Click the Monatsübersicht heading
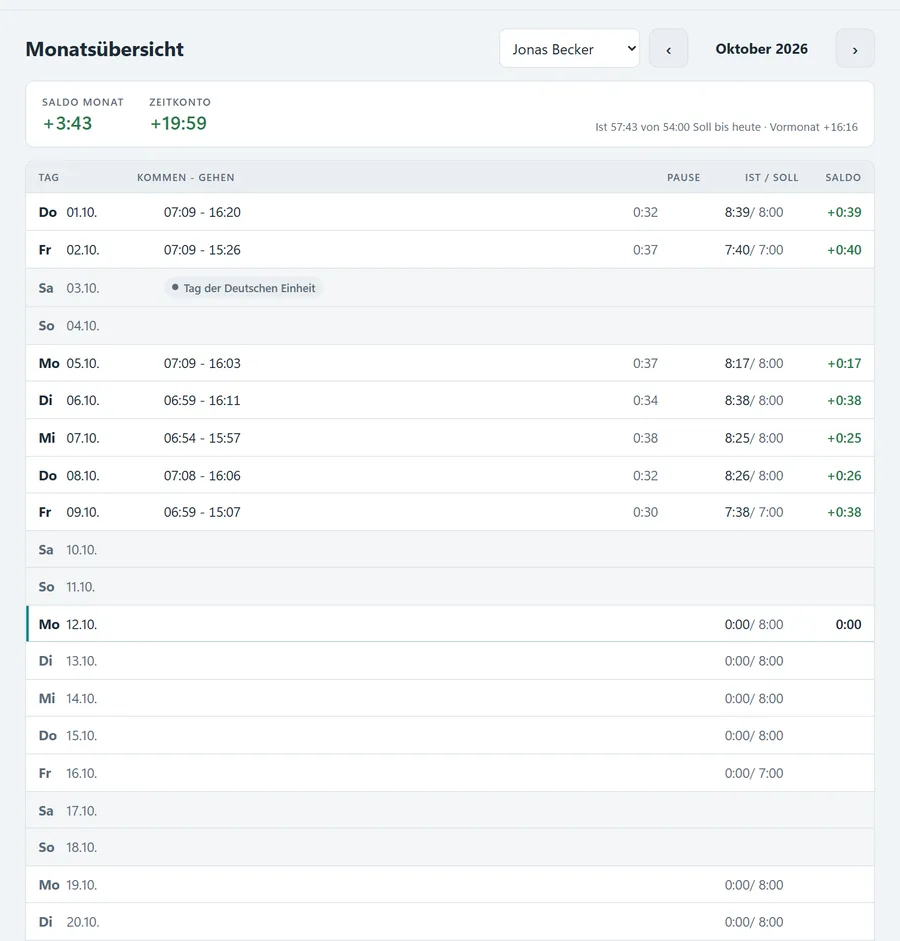The image size is (900, 941). [104, 49]
